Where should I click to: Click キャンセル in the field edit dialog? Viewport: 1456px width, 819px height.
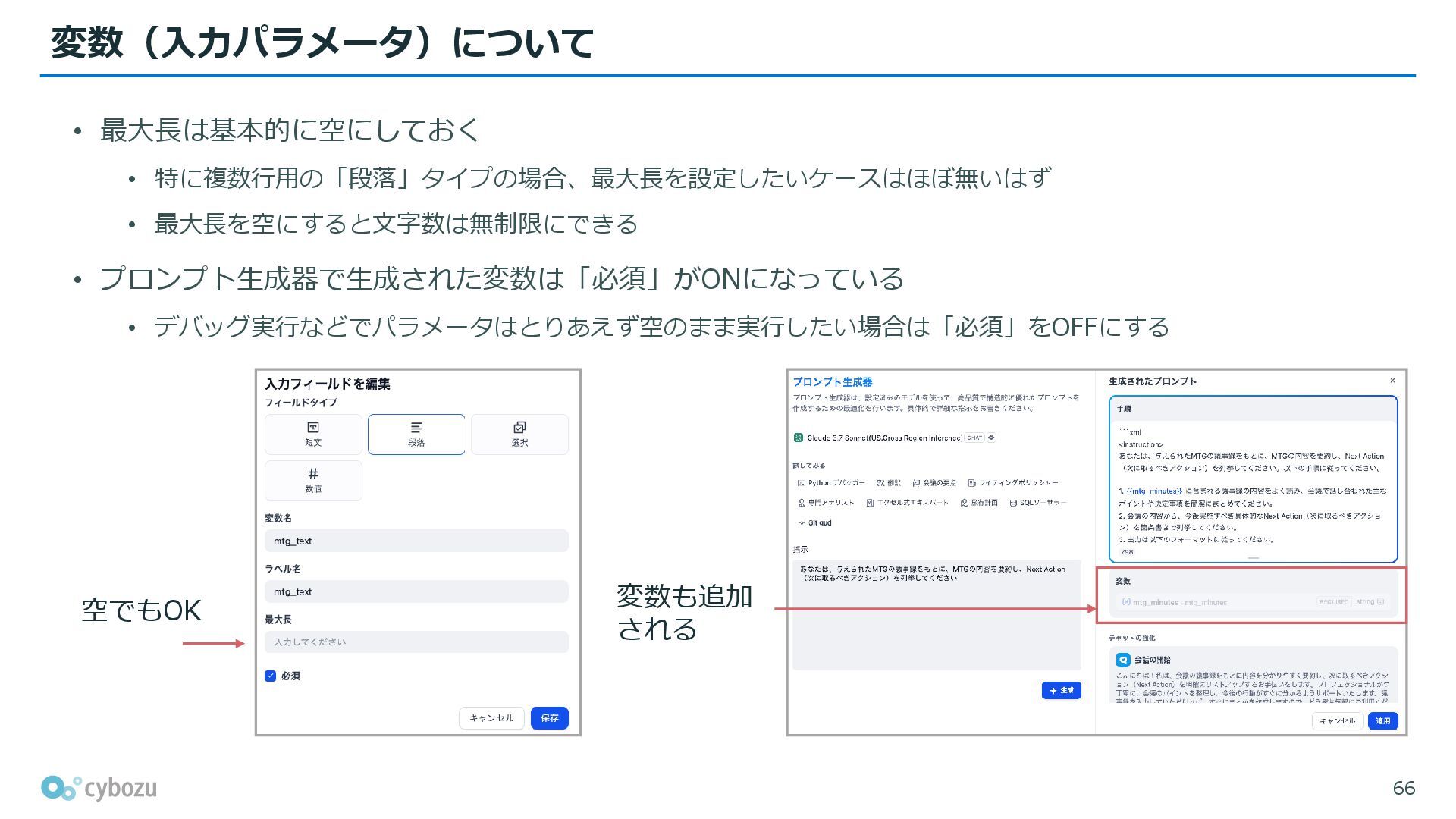pos(491,718)
